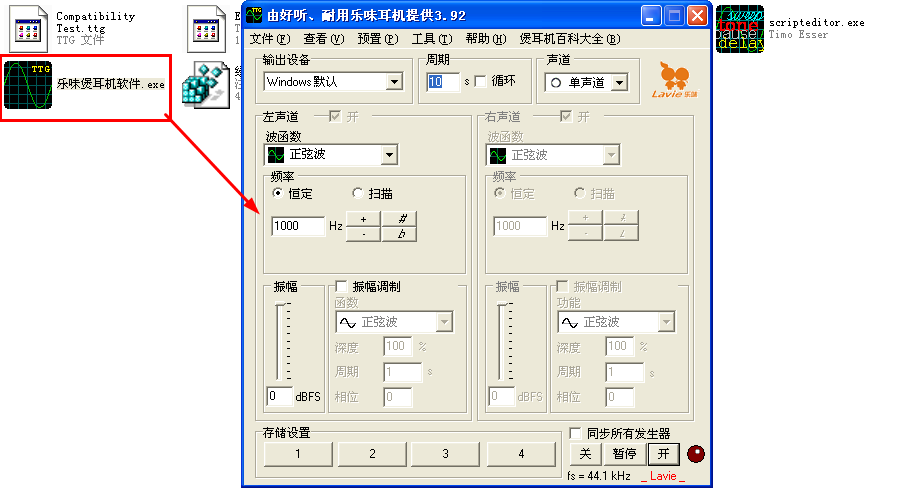Viewport: 912px width, 493px height.
Task: Toggle the 左声道 开 checkbox
Action: (x=335, y=117)
